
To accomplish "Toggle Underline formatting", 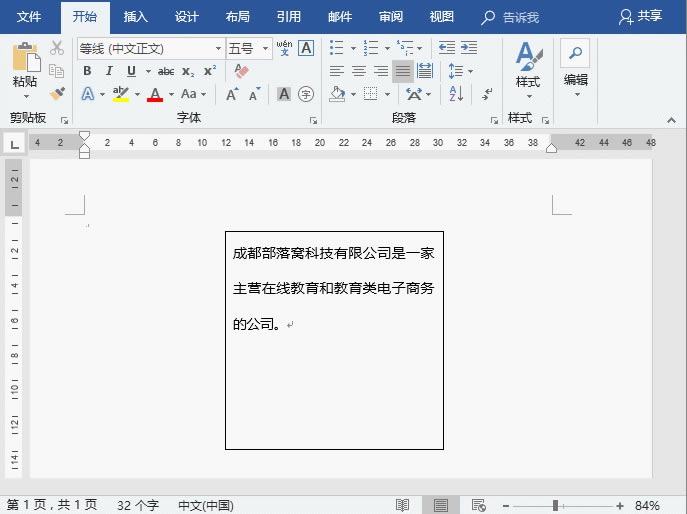I will tap(131, 71).
